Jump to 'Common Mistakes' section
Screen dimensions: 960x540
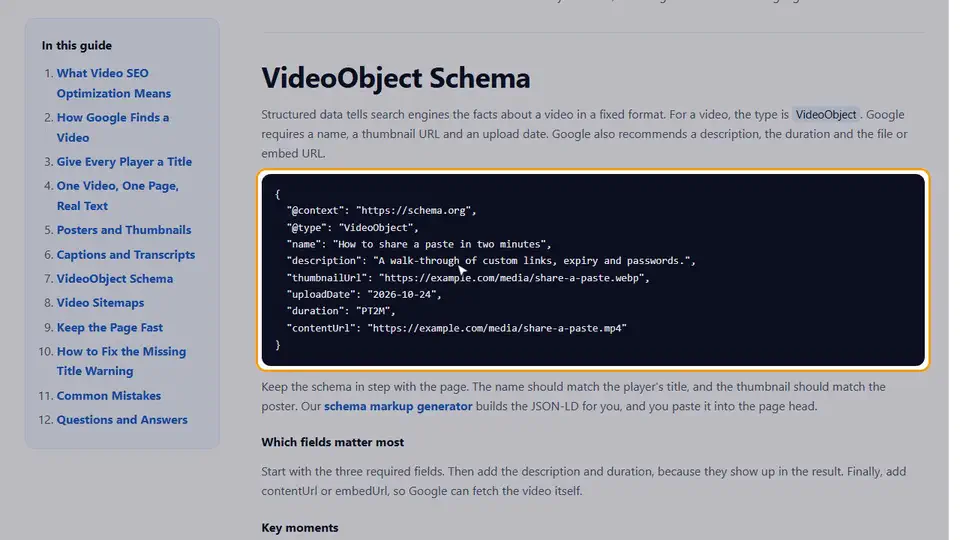(108, 396)
